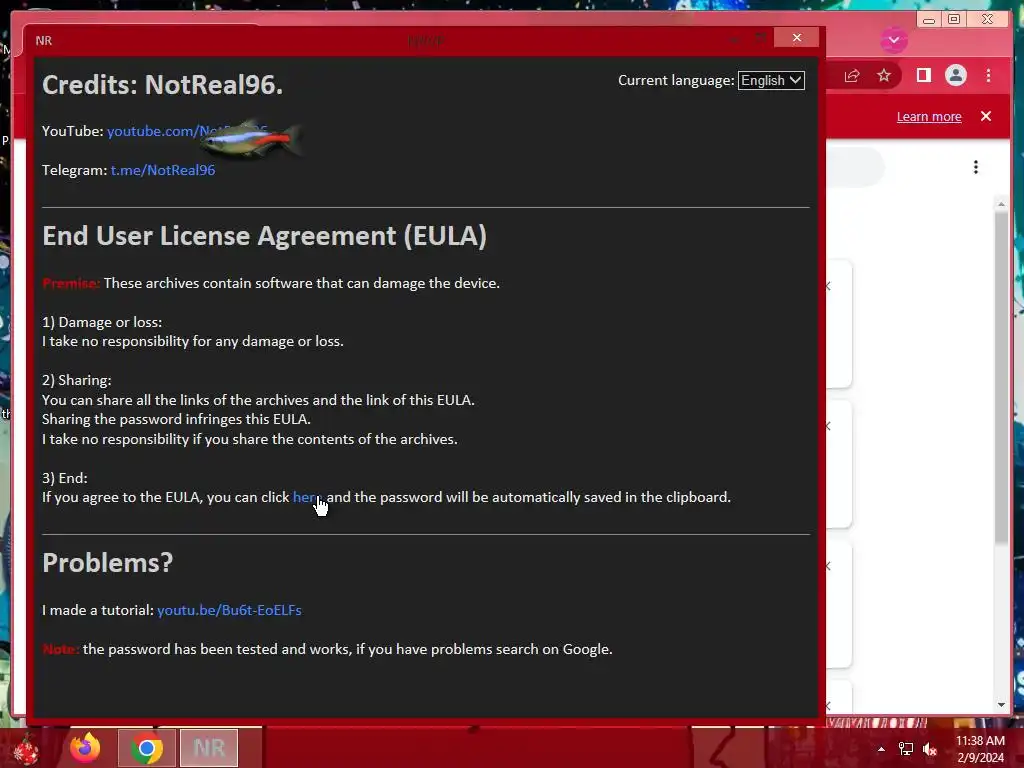Open Firefox from the taskbar
Image resolution: width=1024 pixels, height=768 pixels.
pos(85,748)
